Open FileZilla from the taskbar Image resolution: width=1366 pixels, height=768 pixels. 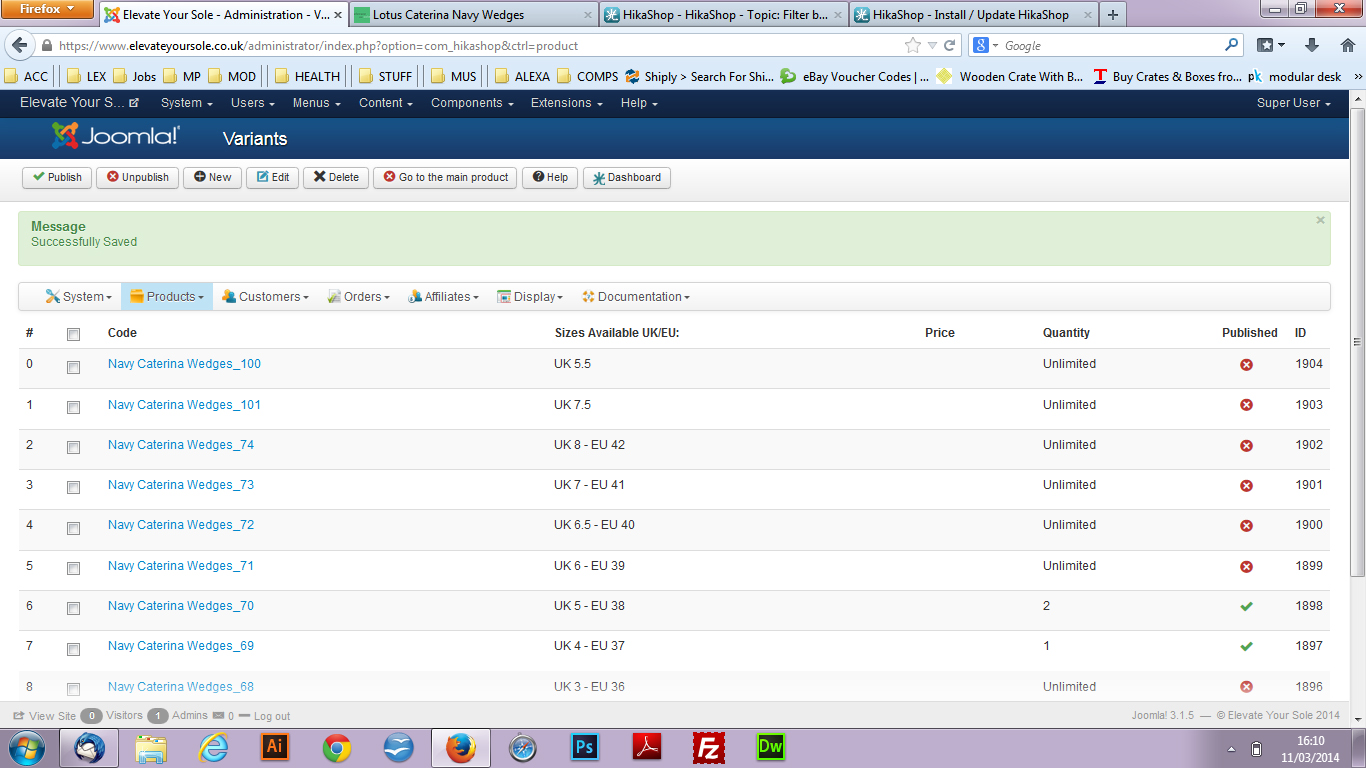coord(708,748)
